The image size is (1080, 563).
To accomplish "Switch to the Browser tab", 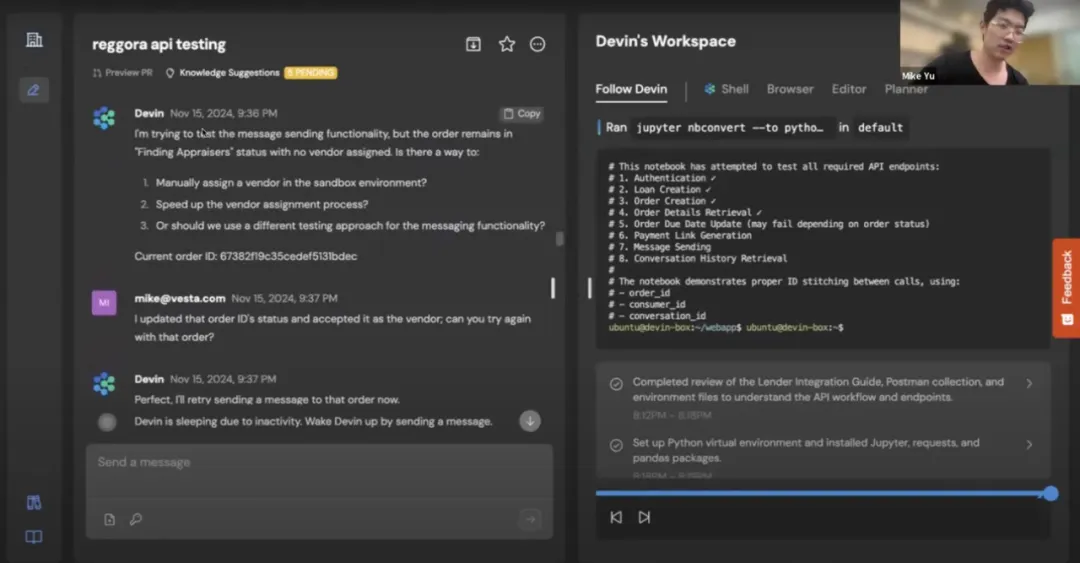I will point(790,89).
